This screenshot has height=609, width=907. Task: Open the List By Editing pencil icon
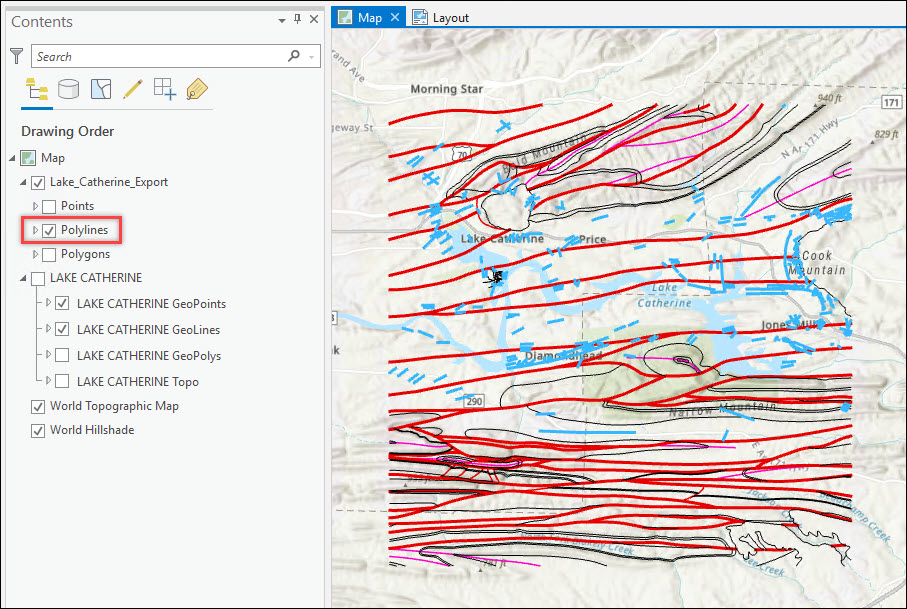(132, 90)
